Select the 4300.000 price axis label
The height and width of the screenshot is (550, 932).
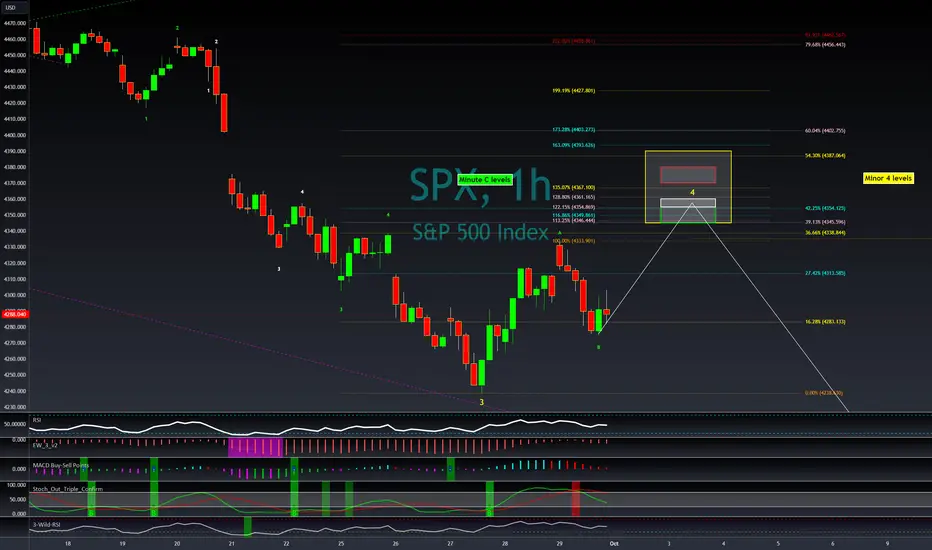click(15, 295)
